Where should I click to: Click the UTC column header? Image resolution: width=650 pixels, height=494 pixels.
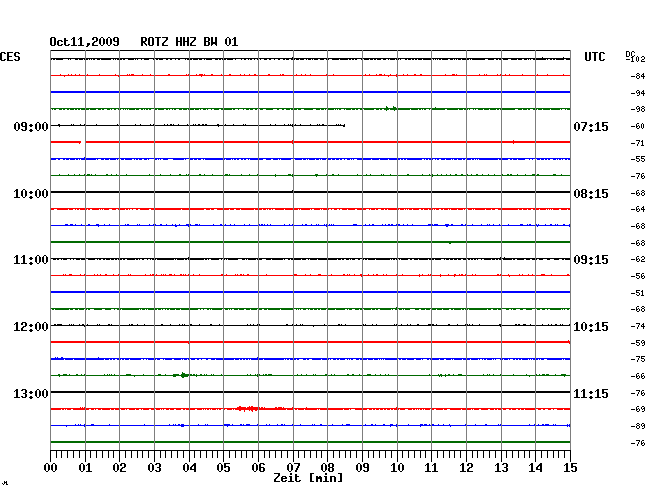[594, 57]
